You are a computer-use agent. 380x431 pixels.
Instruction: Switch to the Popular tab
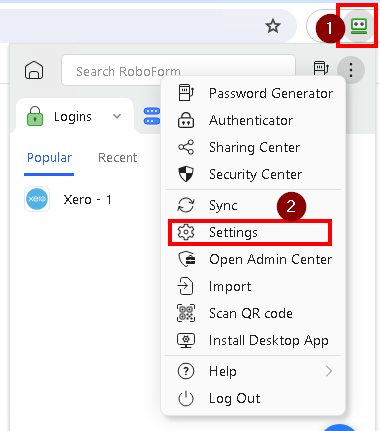pos(49,157)
